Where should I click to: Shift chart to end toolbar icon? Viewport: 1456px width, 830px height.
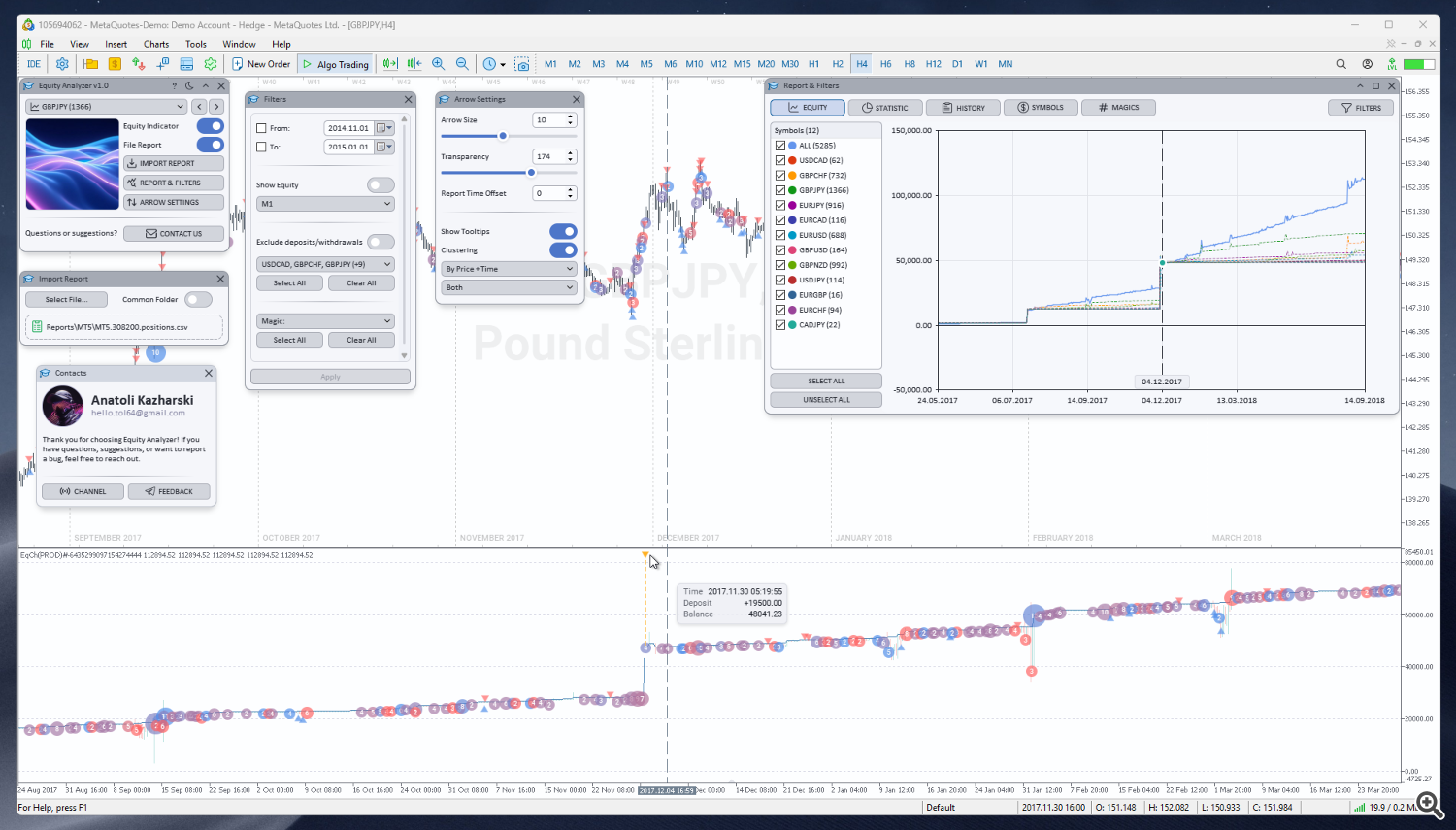pos(390,64)
